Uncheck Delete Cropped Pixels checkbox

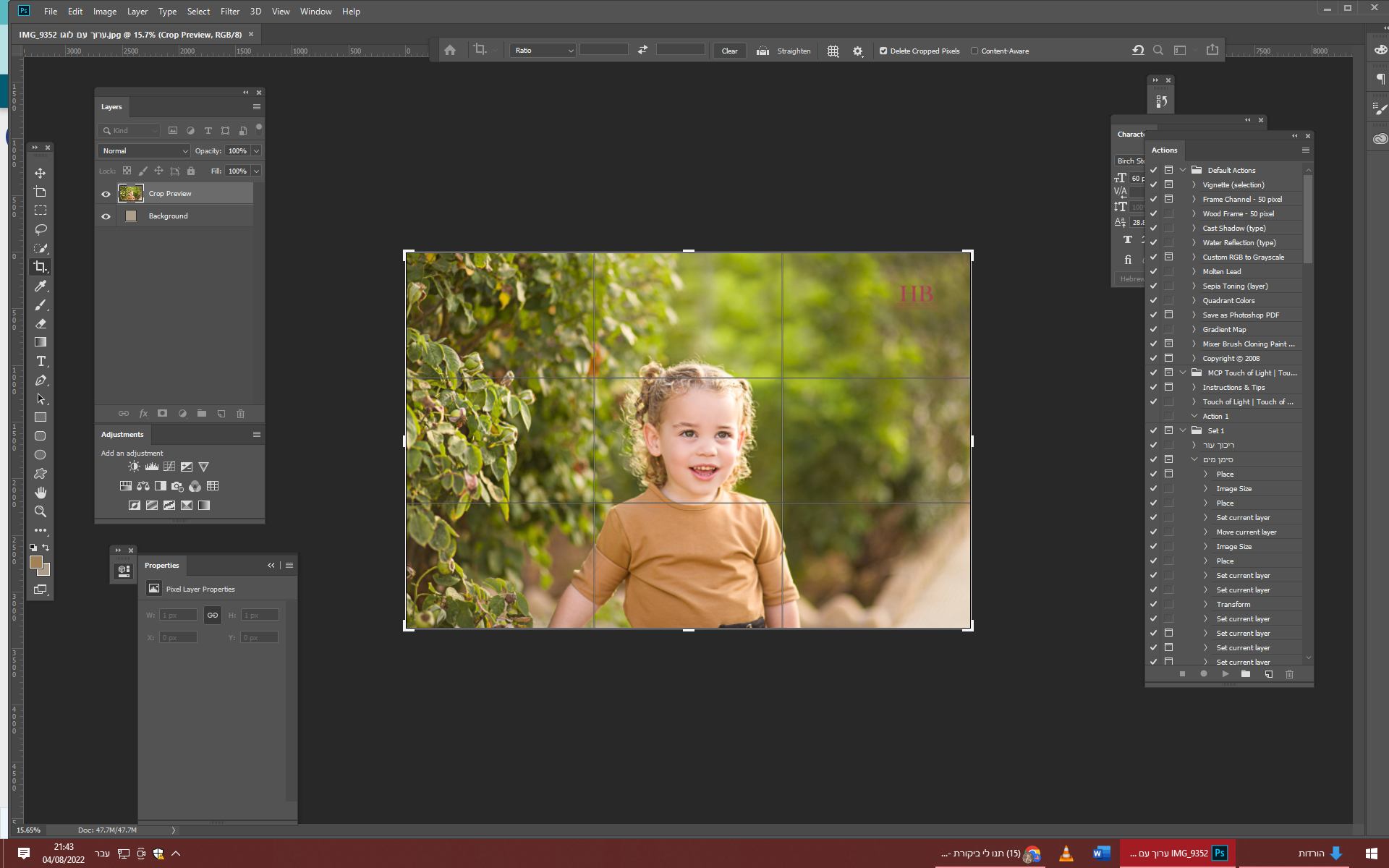tap(883, 51)
